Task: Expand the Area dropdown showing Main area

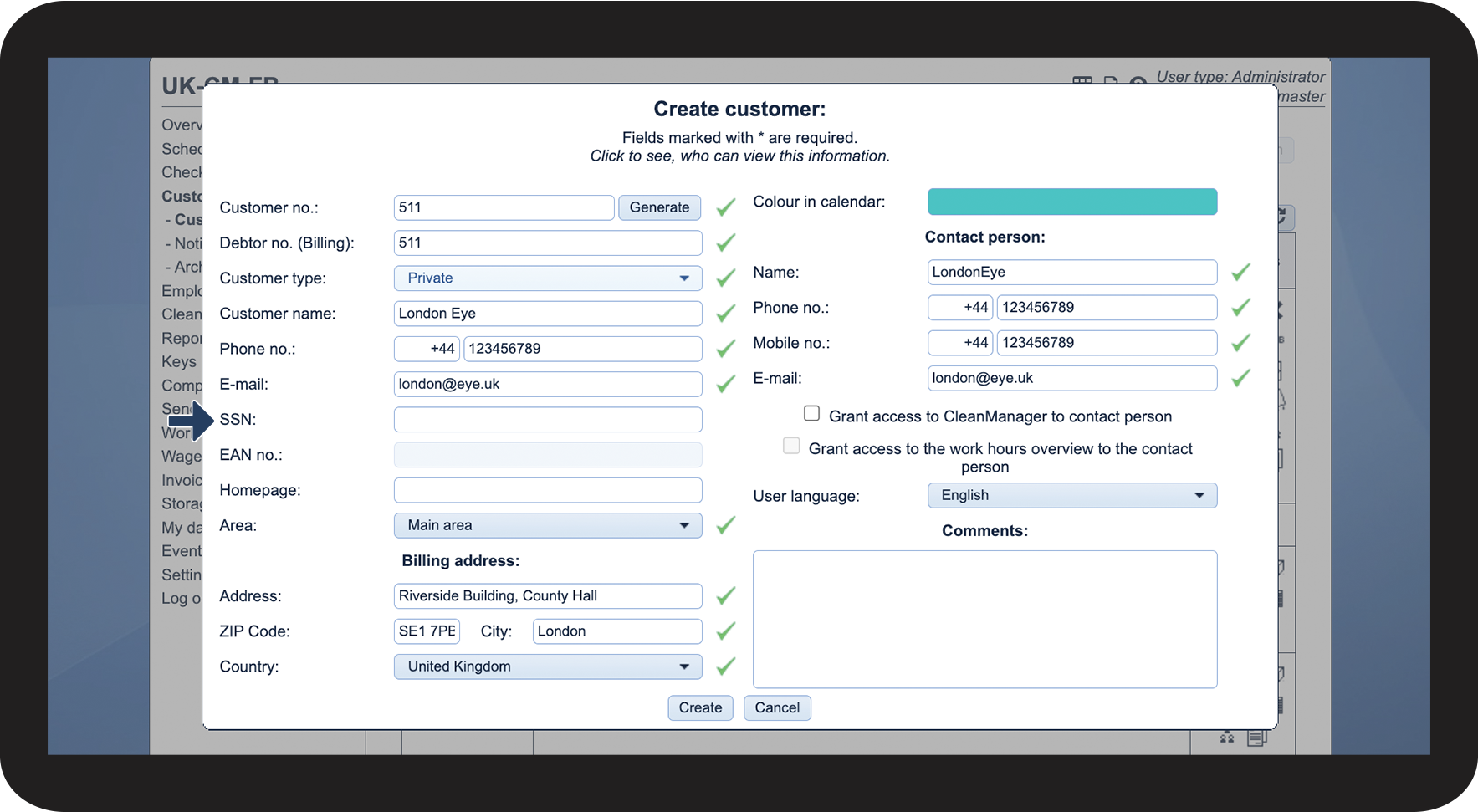Action: (x=547, y=525)
